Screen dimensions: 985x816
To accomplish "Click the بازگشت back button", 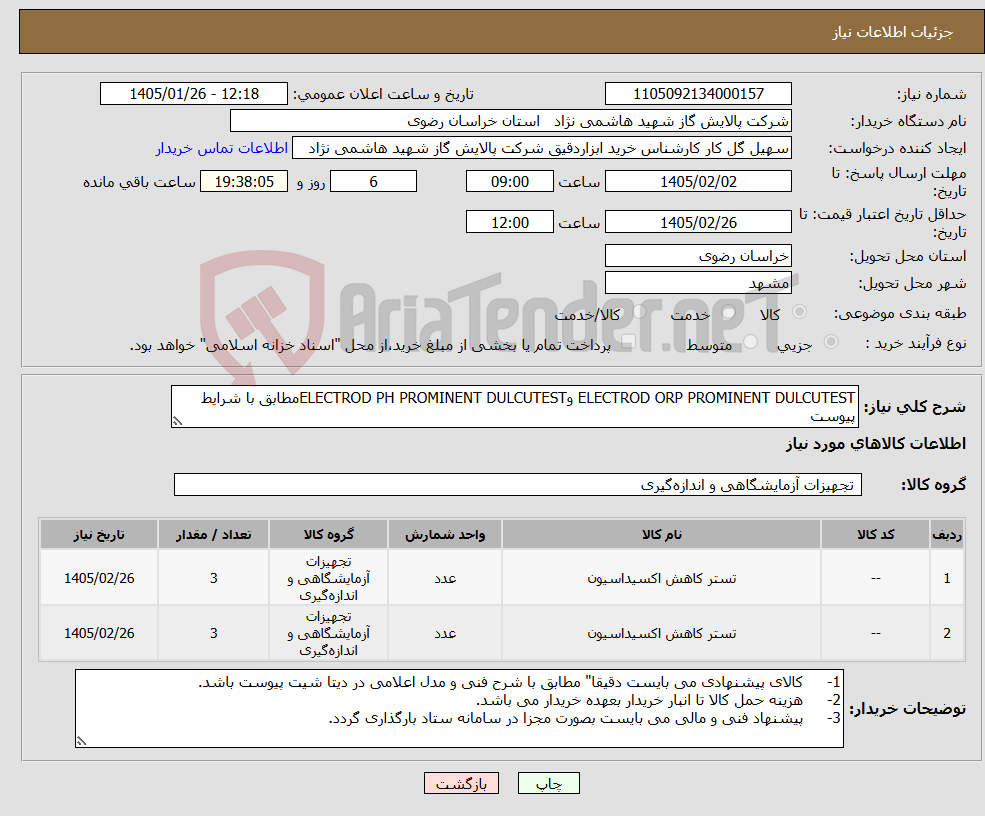I will [461, 783].
